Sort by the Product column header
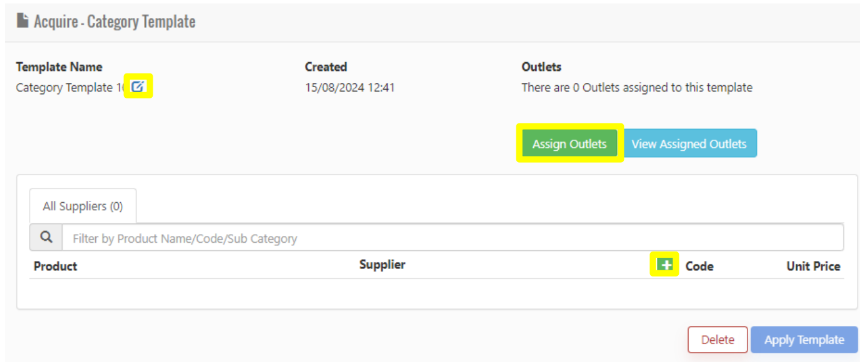Image resolution: width=863 pixels, height=362 pixels. point(56,266)
